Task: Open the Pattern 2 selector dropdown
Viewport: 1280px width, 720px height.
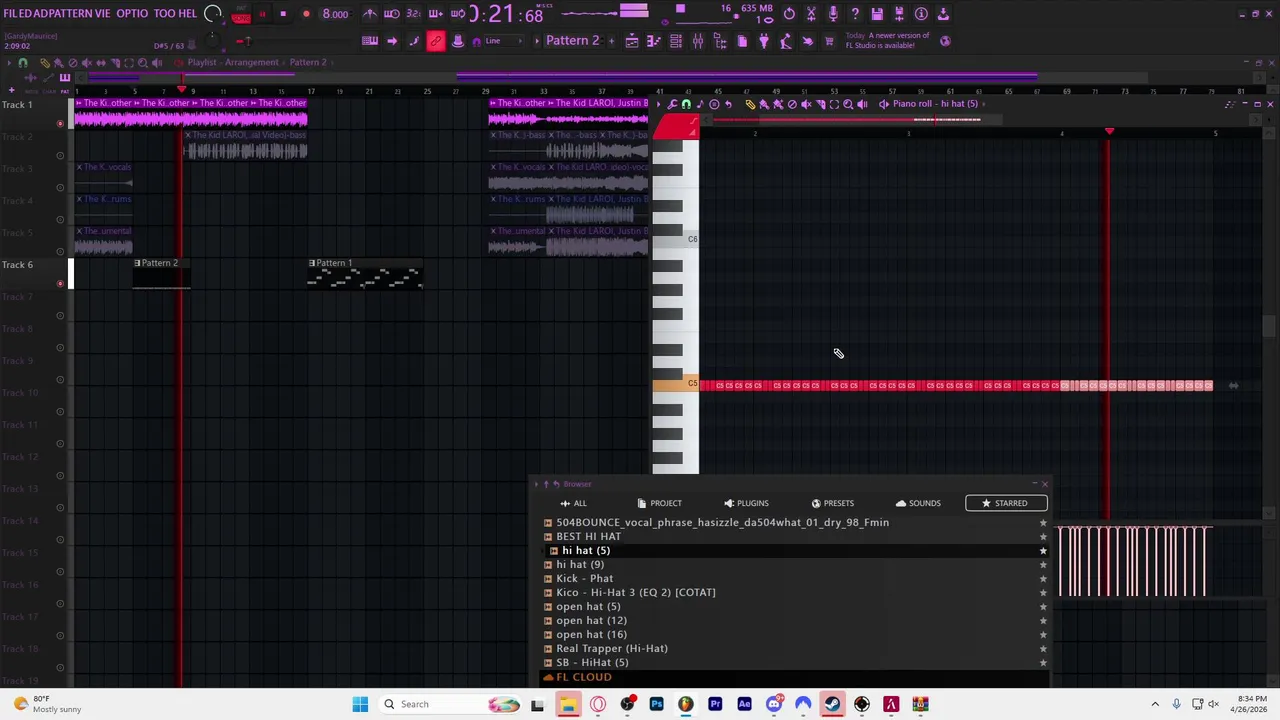Action: point(572,41)
